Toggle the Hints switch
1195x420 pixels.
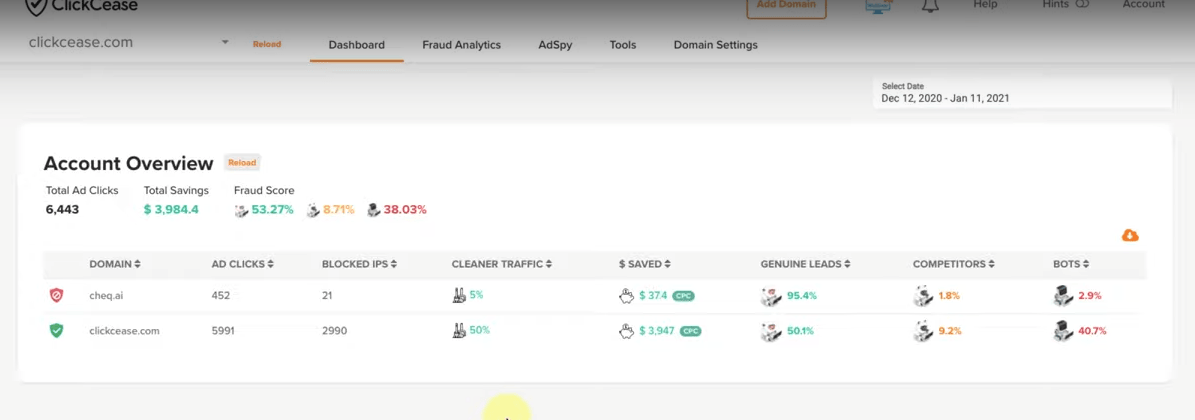(1081, 5)
